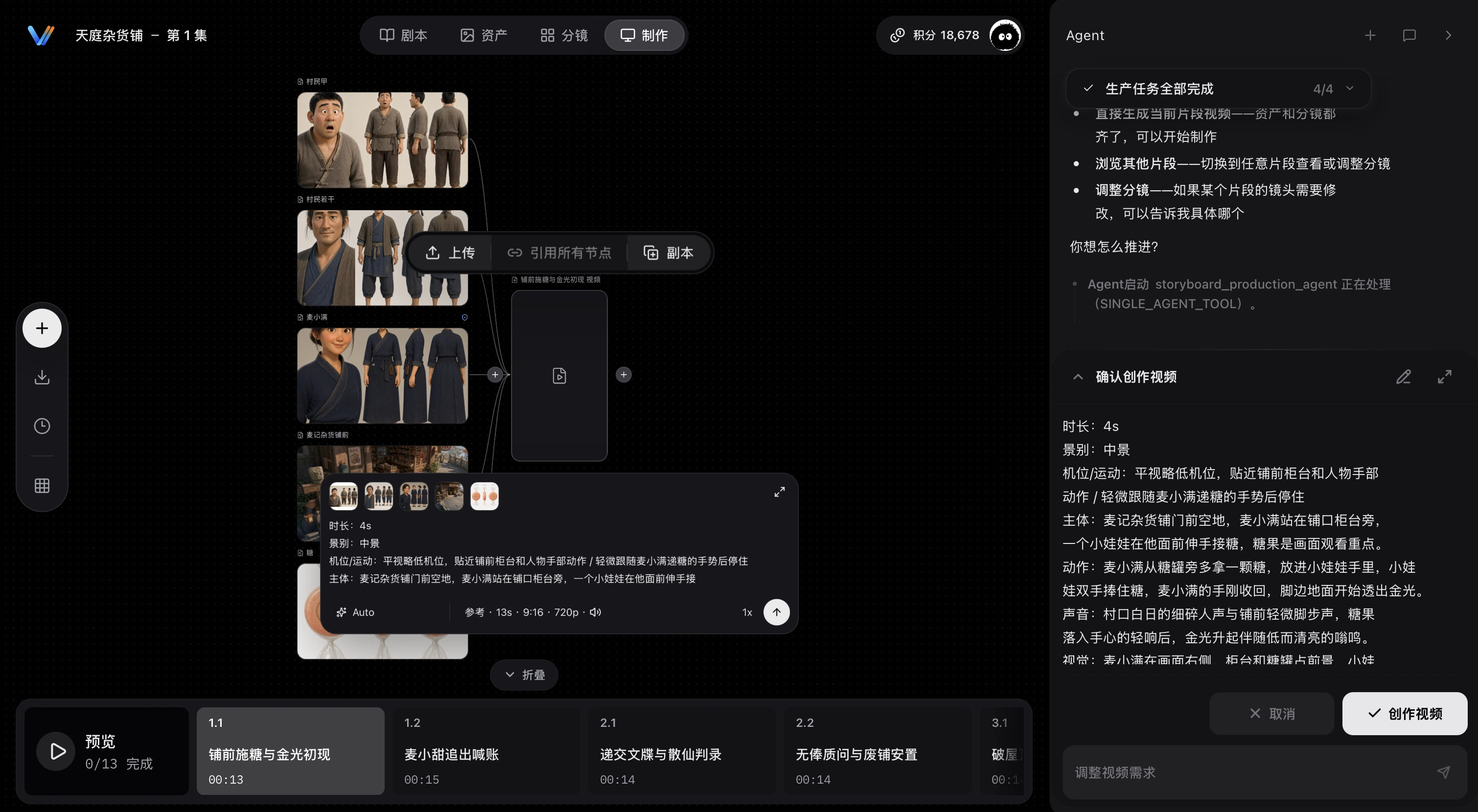
Task: Open the Auto model selector
Action: [x=355, y=612]
